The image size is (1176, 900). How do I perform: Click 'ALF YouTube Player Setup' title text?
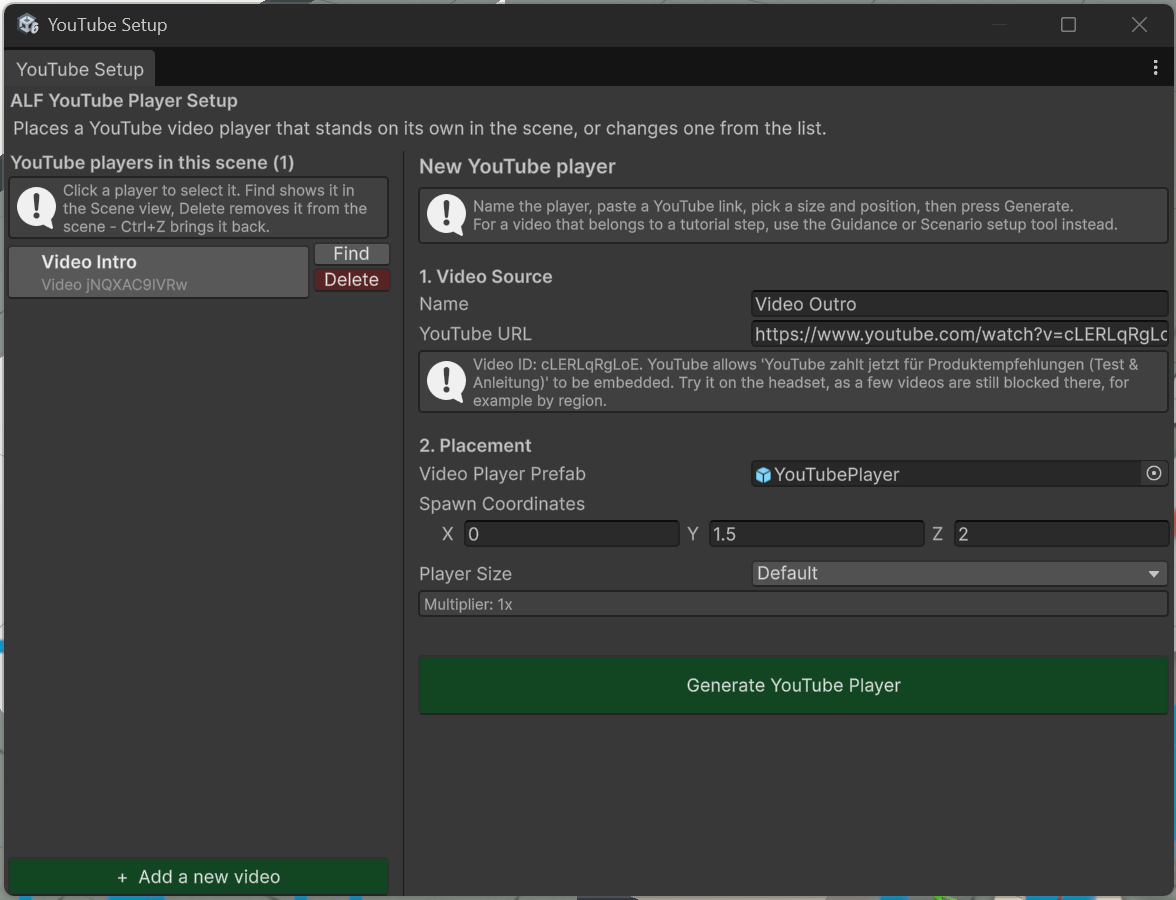tap(124, 100)
